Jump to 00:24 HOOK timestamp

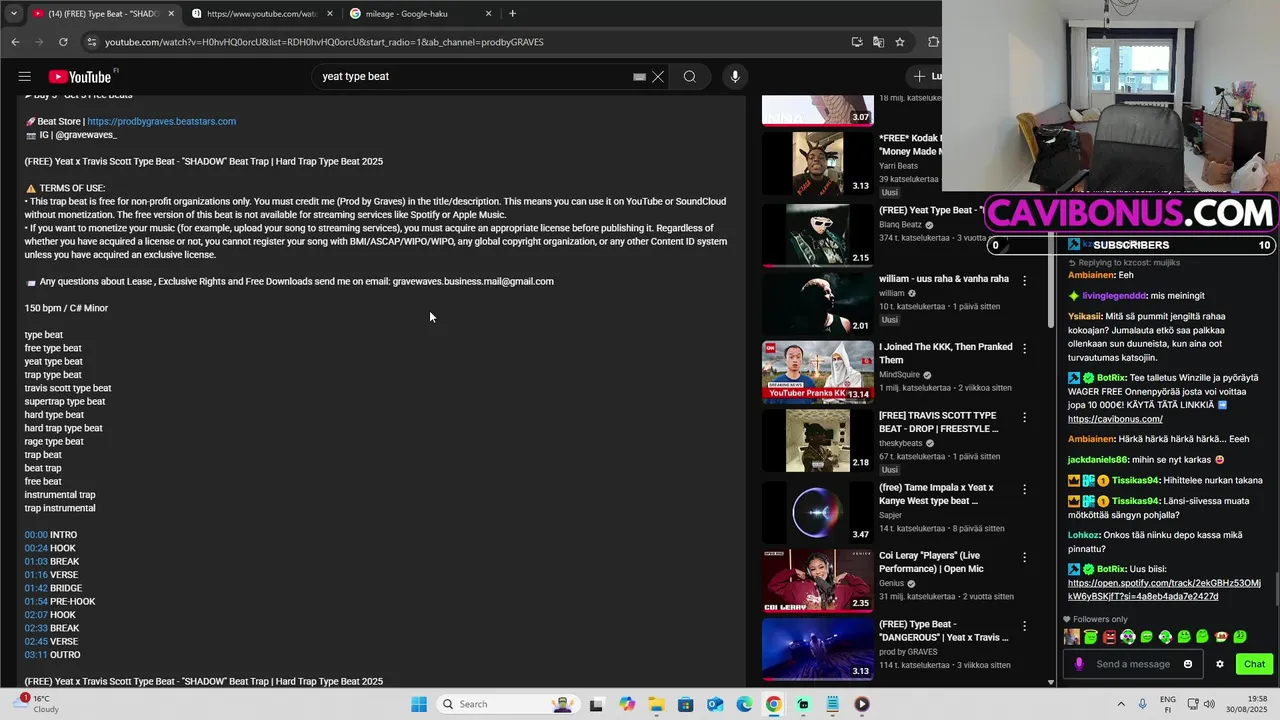click(x=36, y=548)
